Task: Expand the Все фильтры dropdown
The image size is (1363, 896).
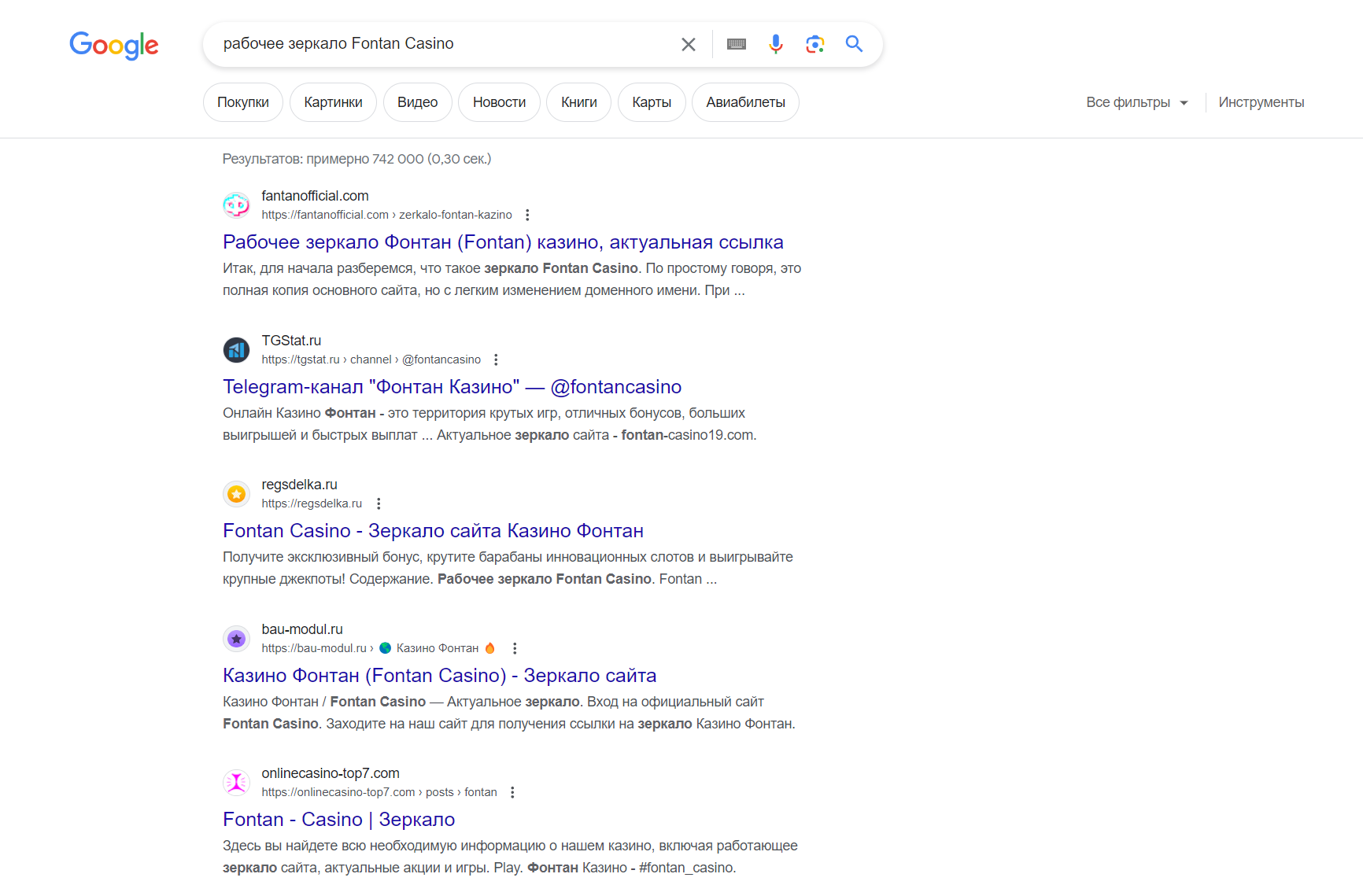Action: point(1136,102)
